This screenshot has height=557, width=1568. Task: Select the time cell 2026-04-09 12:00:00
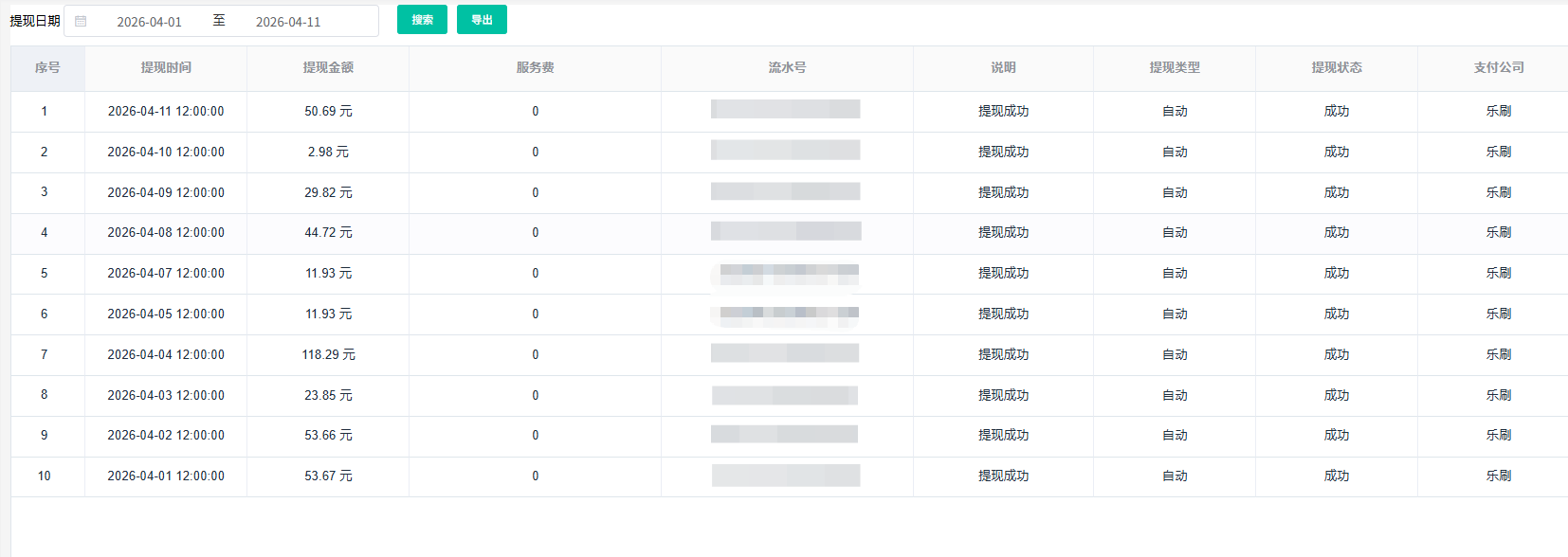point(166,192)
